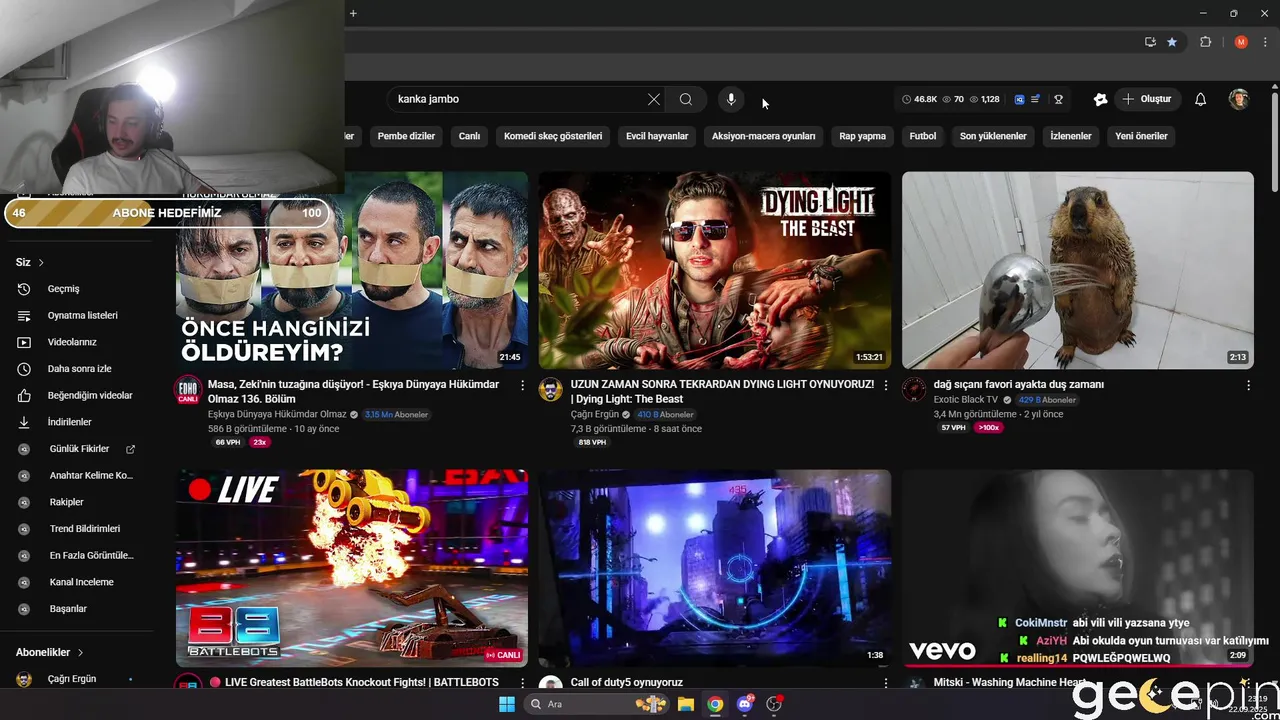The image size is (1280, 720).
Task: Open Başarılar sidebar item
Action: [x=77, y=609]
